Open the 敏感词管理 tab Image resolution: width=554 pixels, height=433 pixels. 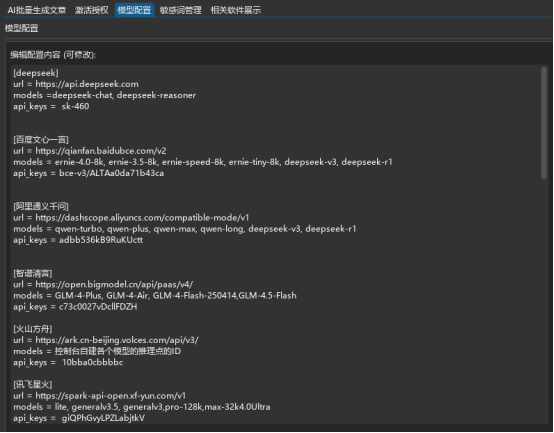(x=181, y=10)
